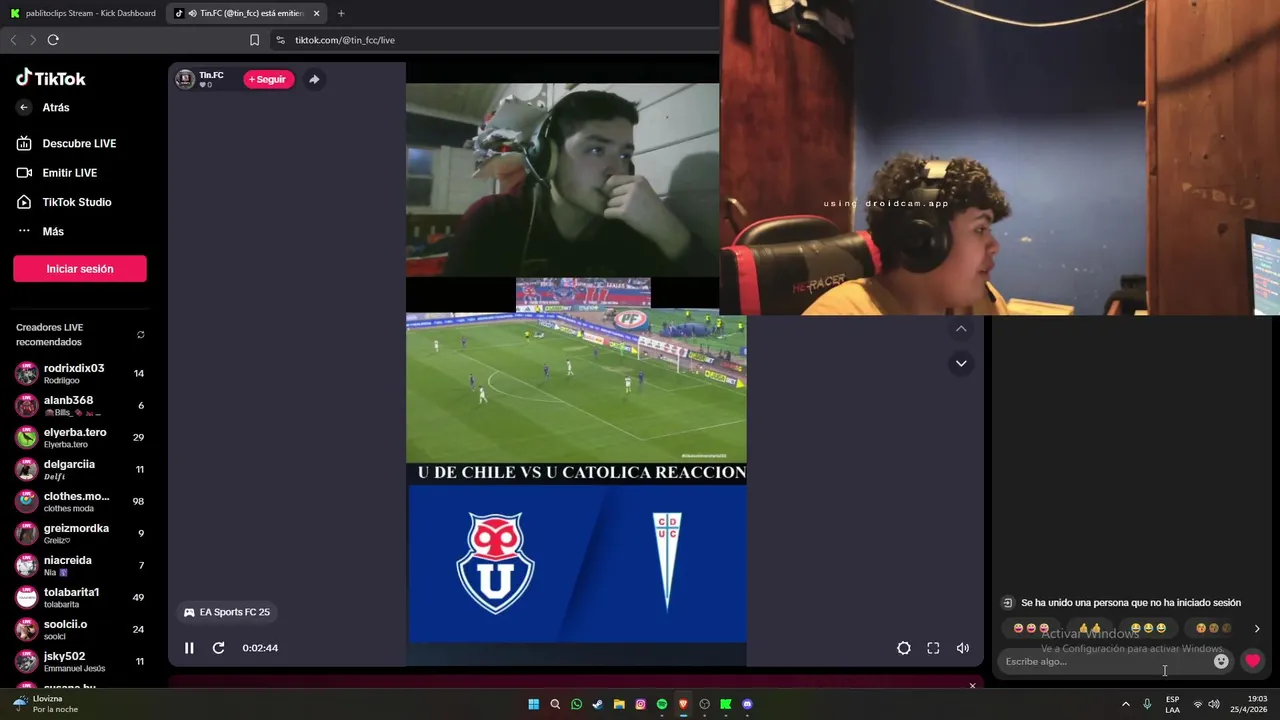Share the live stream with the arrow icon
This screenshot has height=720, width=1280.
[314, 79]
